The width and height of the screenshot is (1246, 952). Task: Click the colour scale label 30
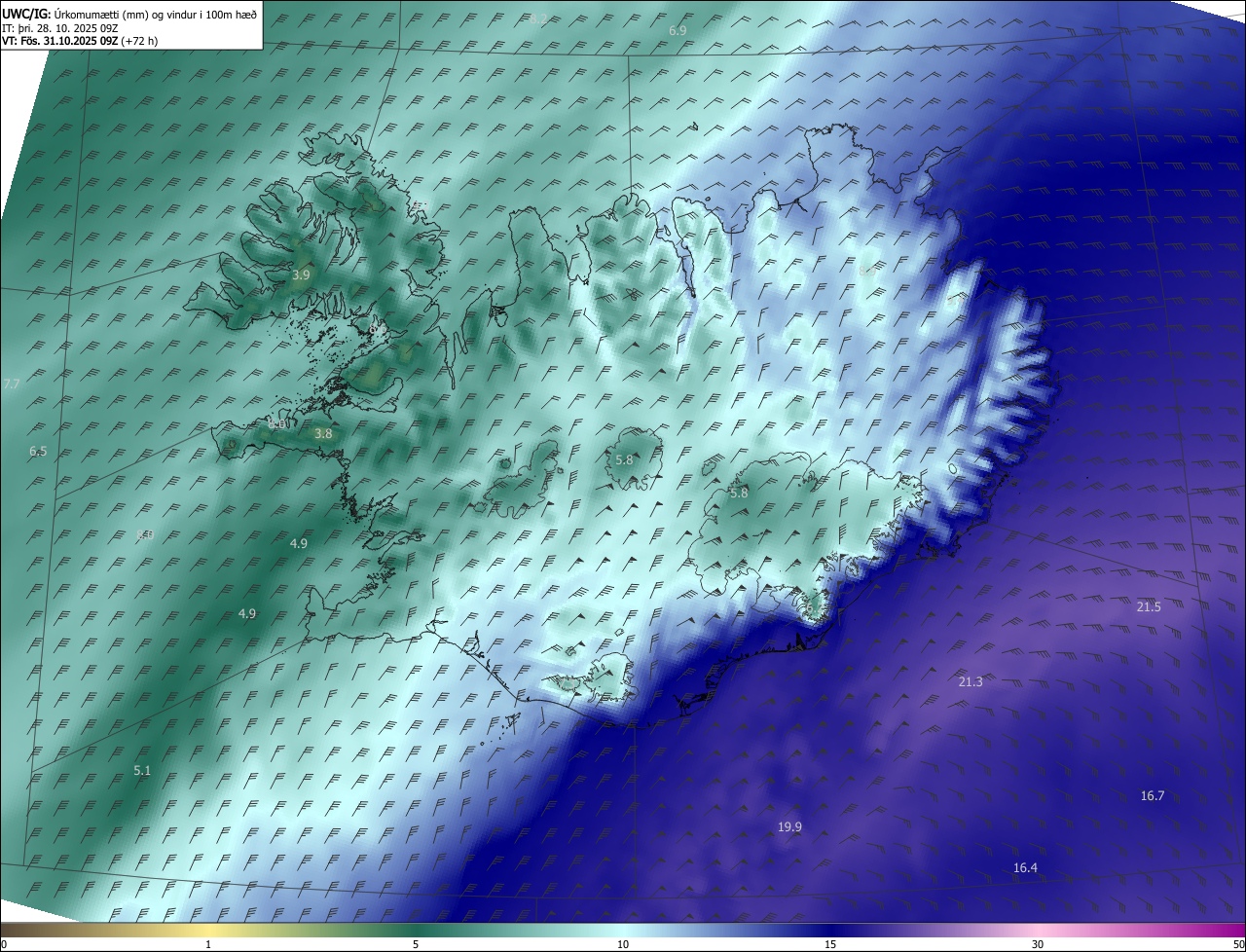(x=1038, y=944)
